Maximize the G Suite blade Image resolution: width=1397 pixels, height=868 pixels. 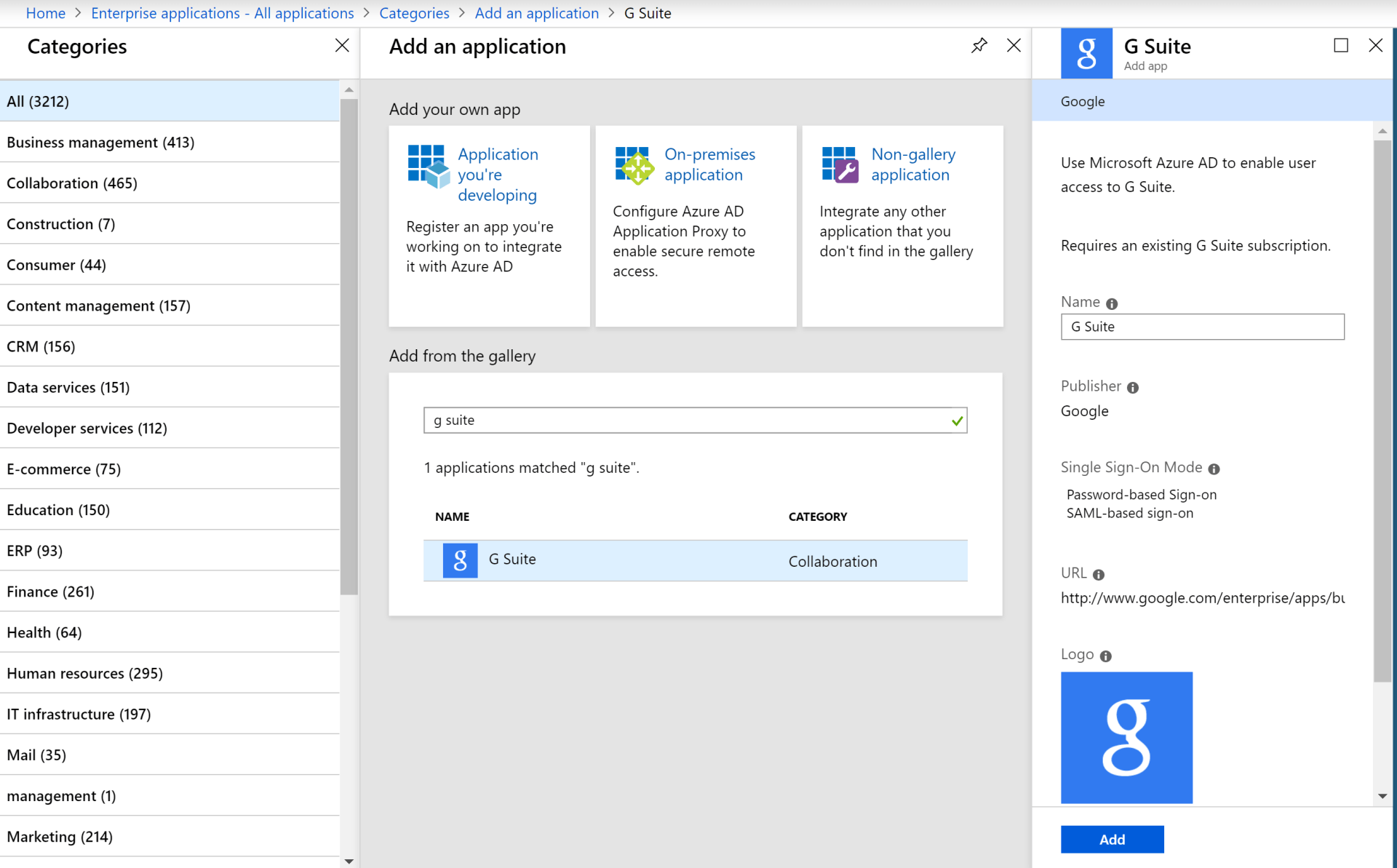tap(1341, 45)
